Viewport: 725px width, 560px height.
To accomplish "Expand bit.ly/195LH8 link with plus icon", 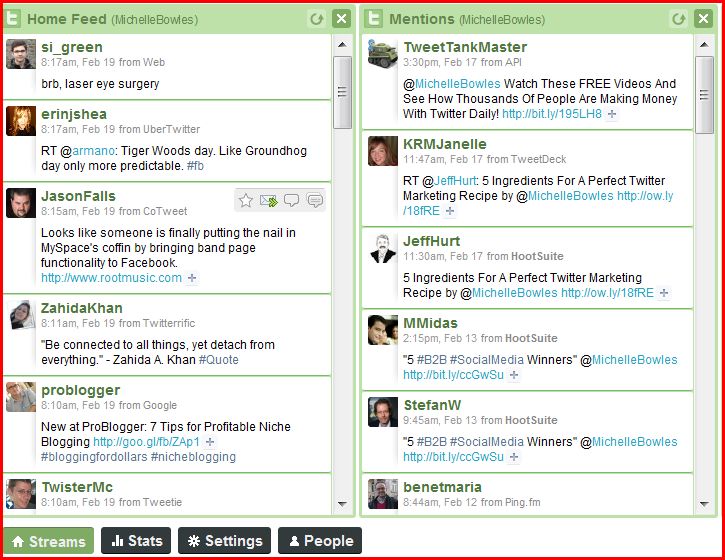I will click(612, 114).
